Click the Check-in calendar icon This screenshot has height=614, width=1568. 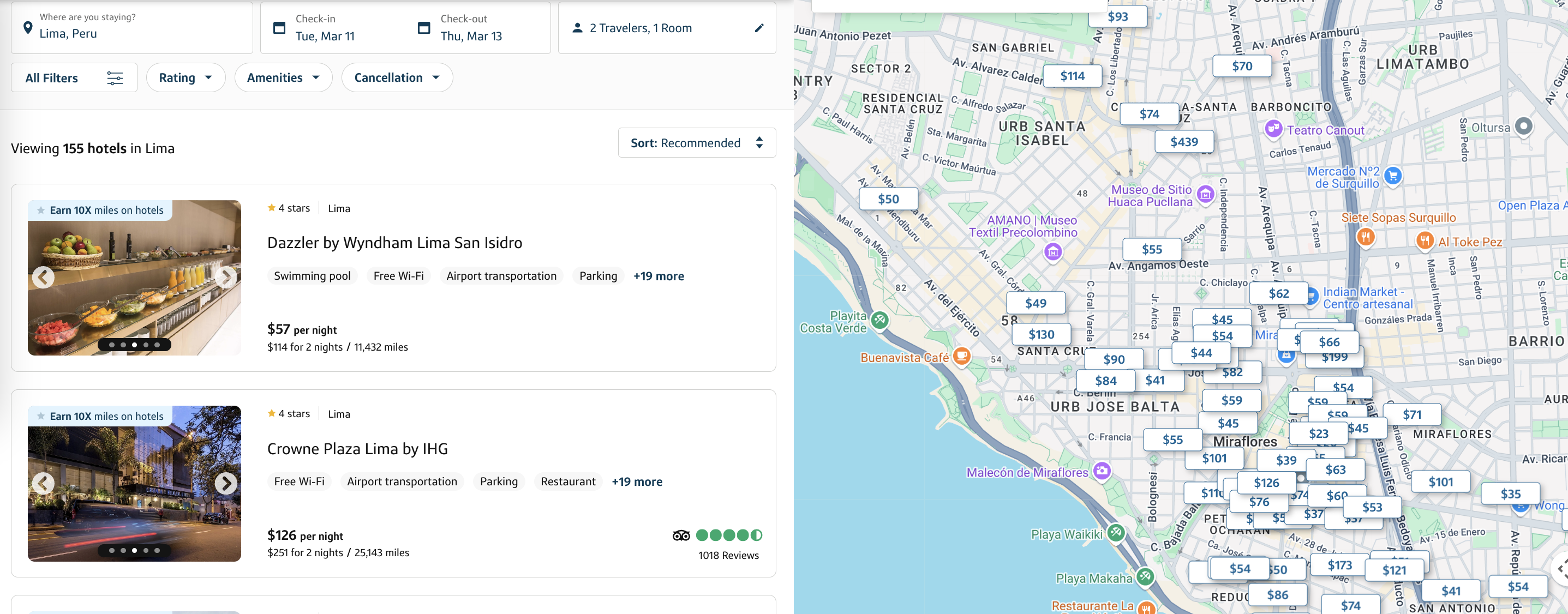(279, 28)
